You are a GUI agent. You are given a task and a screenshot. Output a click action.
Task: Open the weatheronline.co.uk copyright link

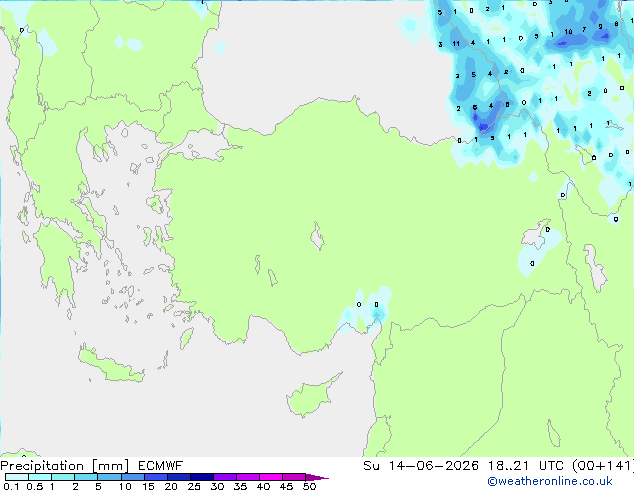550,481
